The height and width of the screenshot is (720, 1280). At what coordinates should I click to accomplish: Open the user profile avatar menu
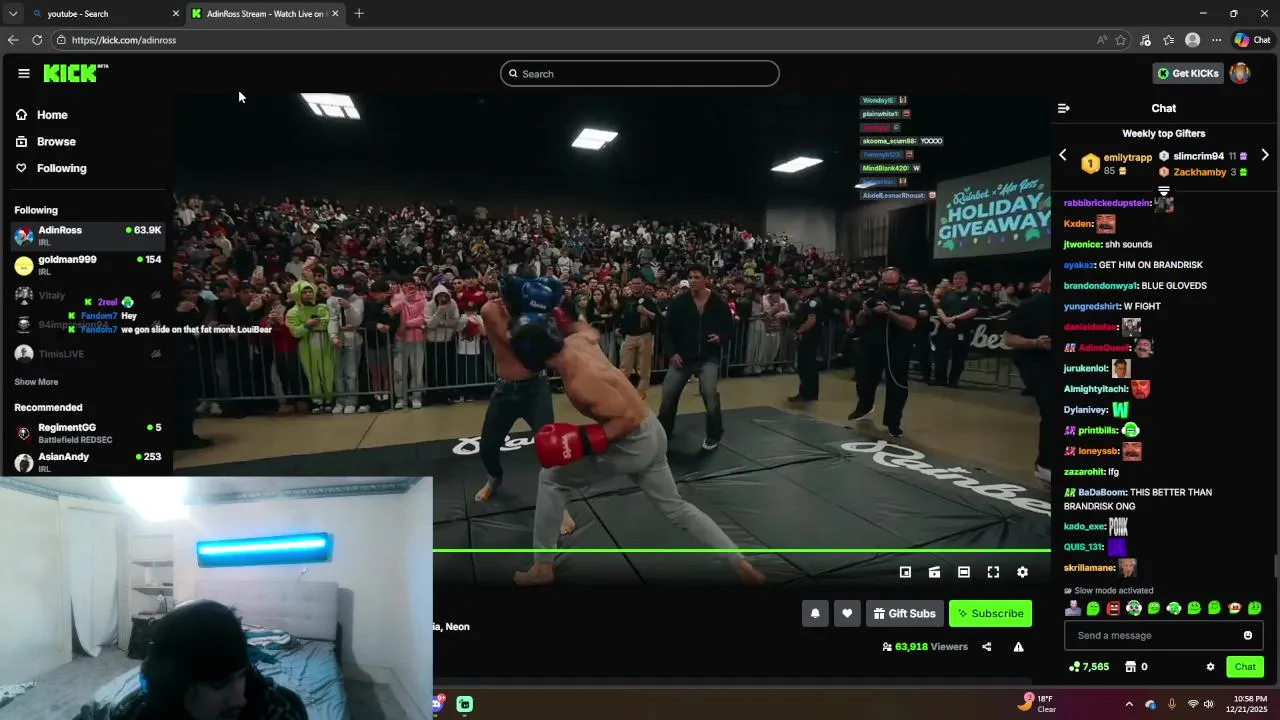[1240, 73]
